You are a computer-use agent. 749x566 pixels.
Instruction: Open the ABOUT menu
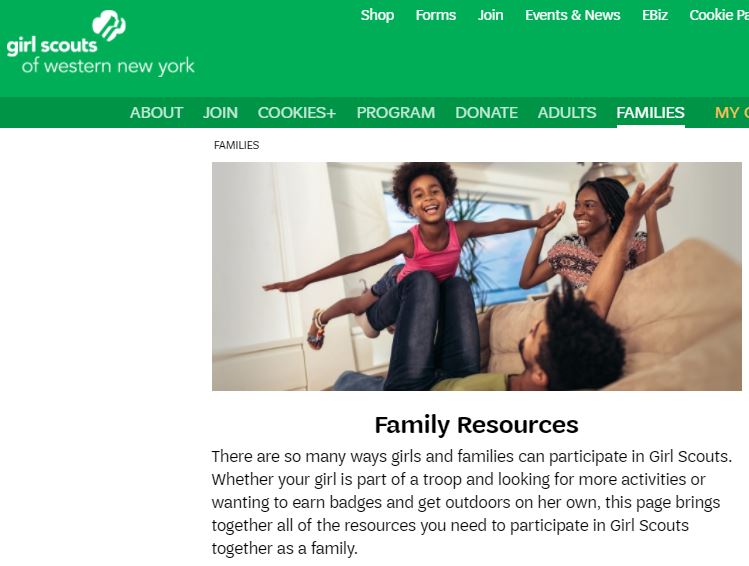[156, 113]
